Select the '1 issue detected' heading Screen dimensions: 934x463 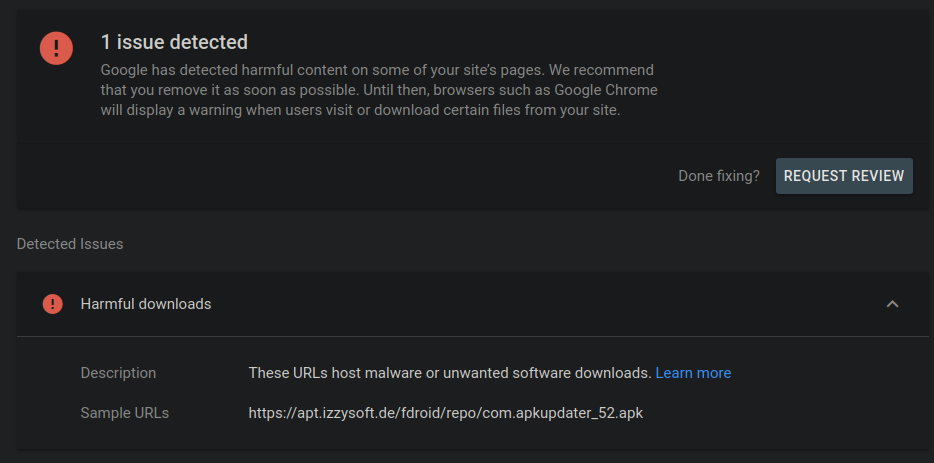click(x=174, y=43)
